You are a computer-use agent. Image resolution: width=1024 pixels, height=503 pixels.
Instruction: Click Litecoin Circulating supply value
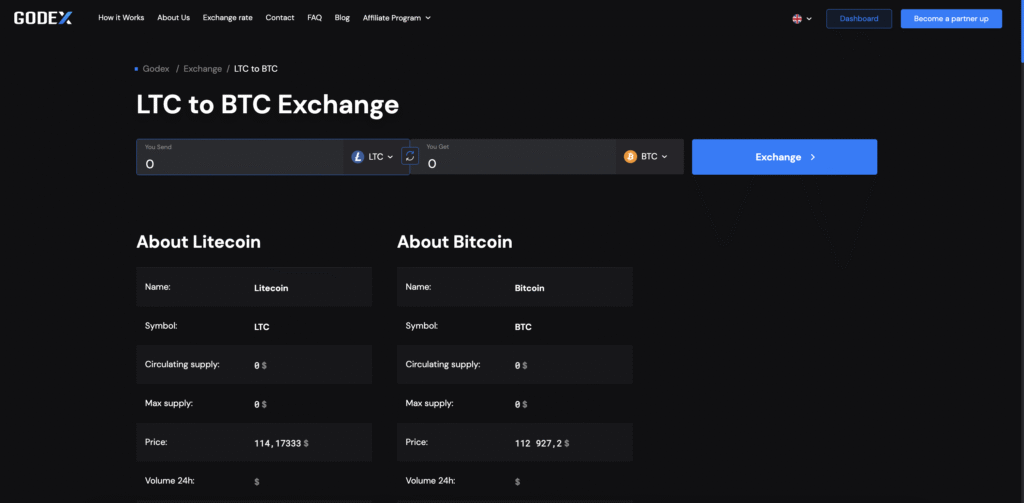(x=260, y=366)
